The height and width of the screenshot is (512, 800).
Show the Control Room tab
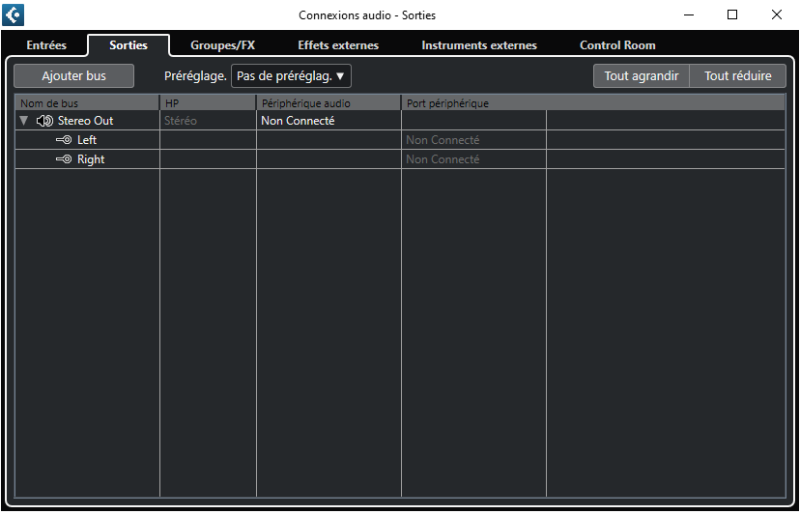[x=617, y=45]
